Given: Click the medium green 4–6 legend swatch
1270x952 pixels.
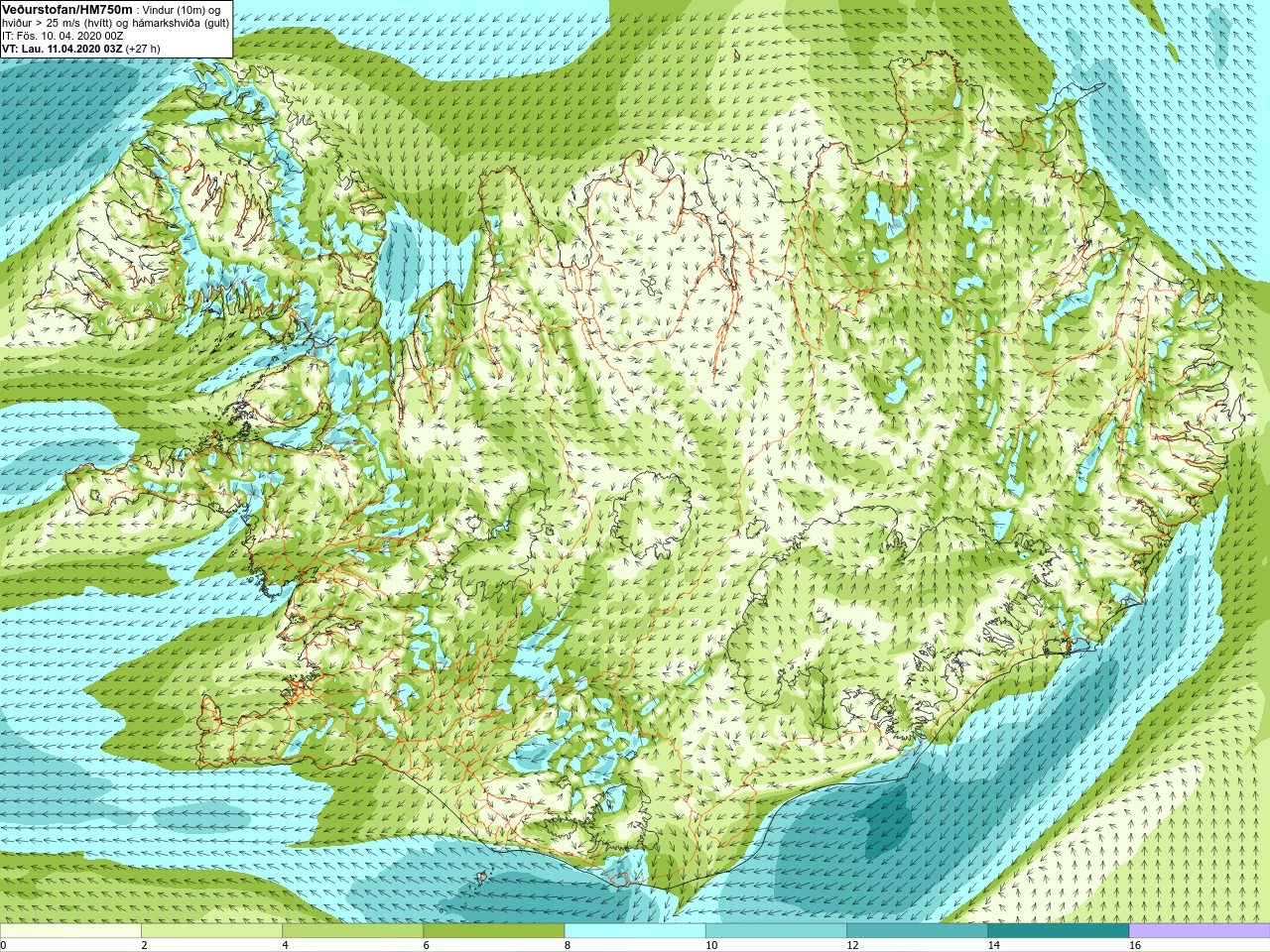Looking at the screenshot, I should pyautogui.click(x=352, y=931).
